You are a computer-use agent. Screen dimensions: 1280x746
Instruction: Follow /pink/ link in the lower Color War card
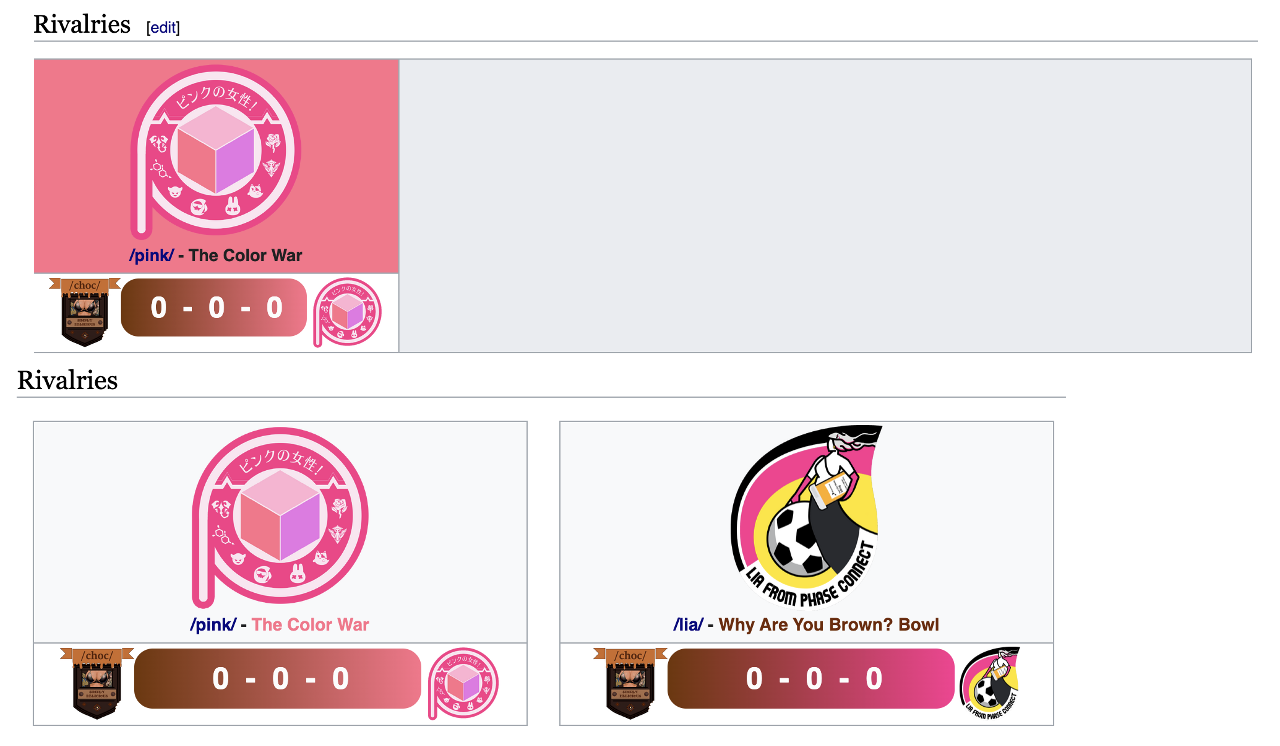[213, 625]
